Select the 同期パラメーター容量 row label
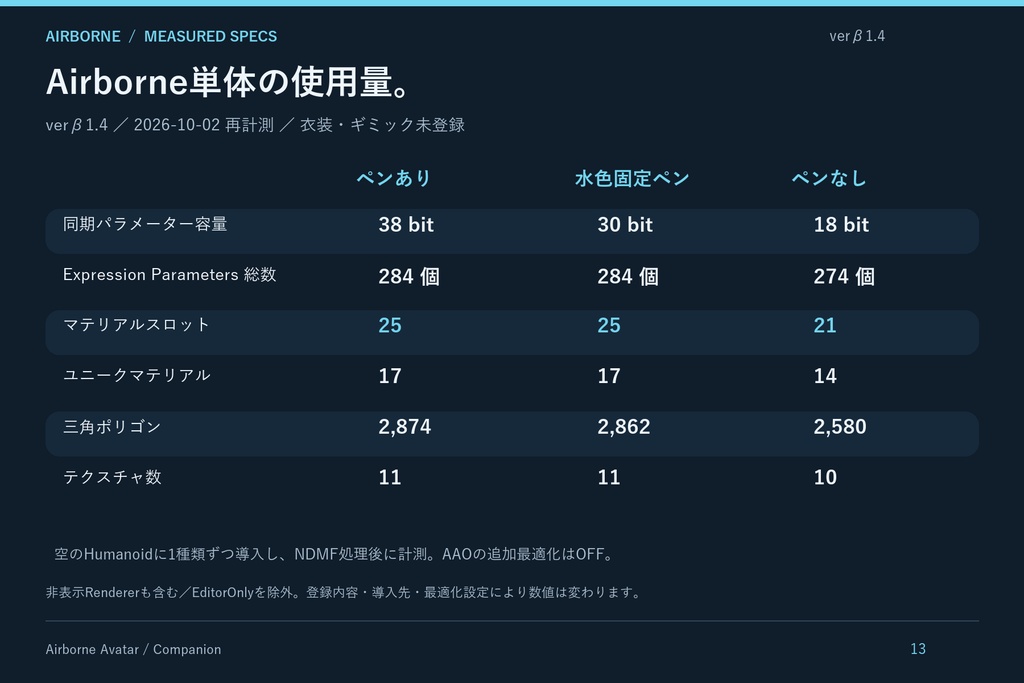Image resolution: width=1024 pixels, height=683 pixels. (x=145, y=224)
